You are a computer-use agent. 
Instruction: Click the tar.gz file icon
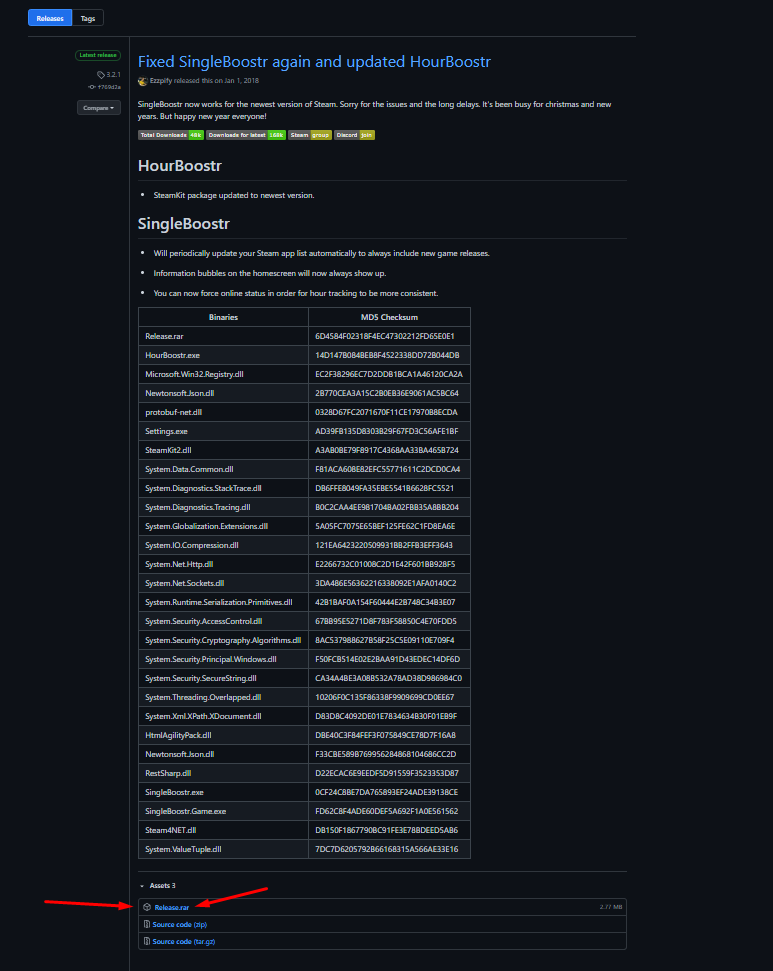(147, 941)
